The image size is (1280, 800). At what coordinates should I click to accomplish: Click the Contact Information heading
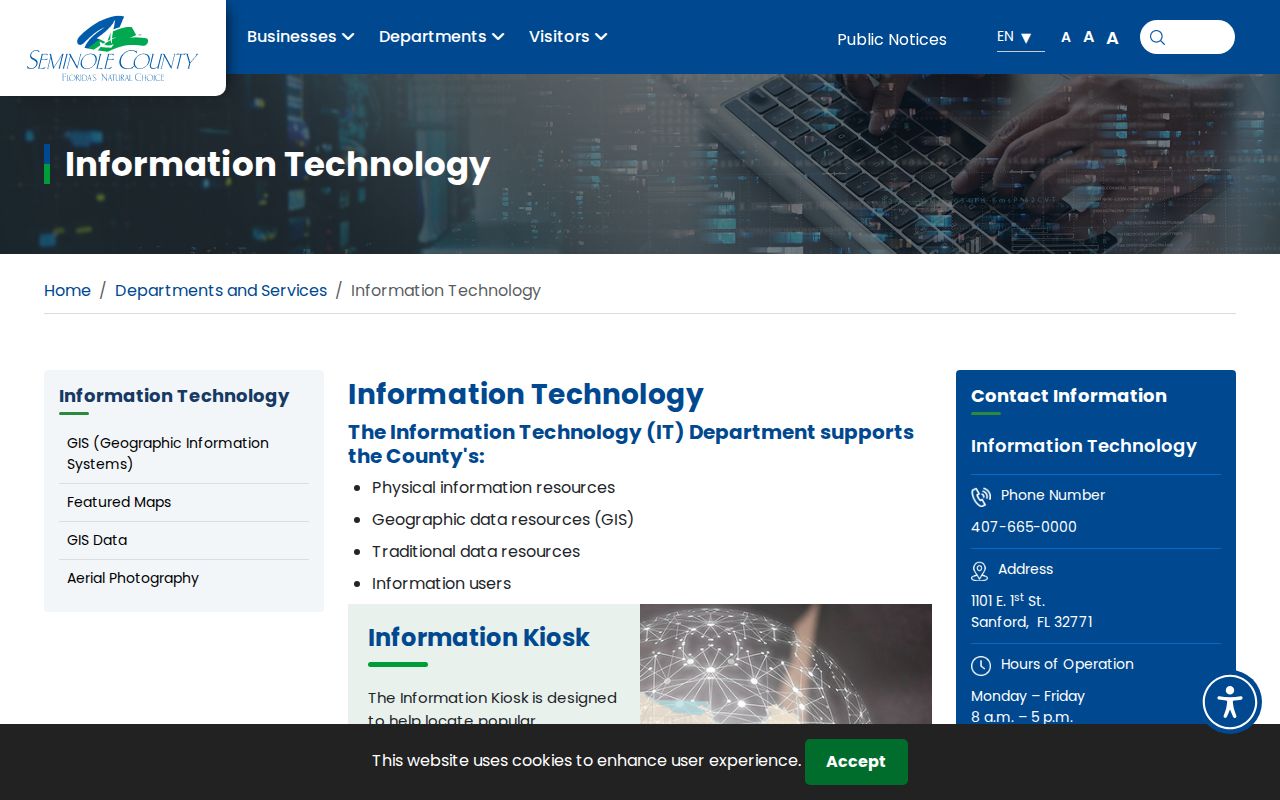click(x=1069, y=395)
